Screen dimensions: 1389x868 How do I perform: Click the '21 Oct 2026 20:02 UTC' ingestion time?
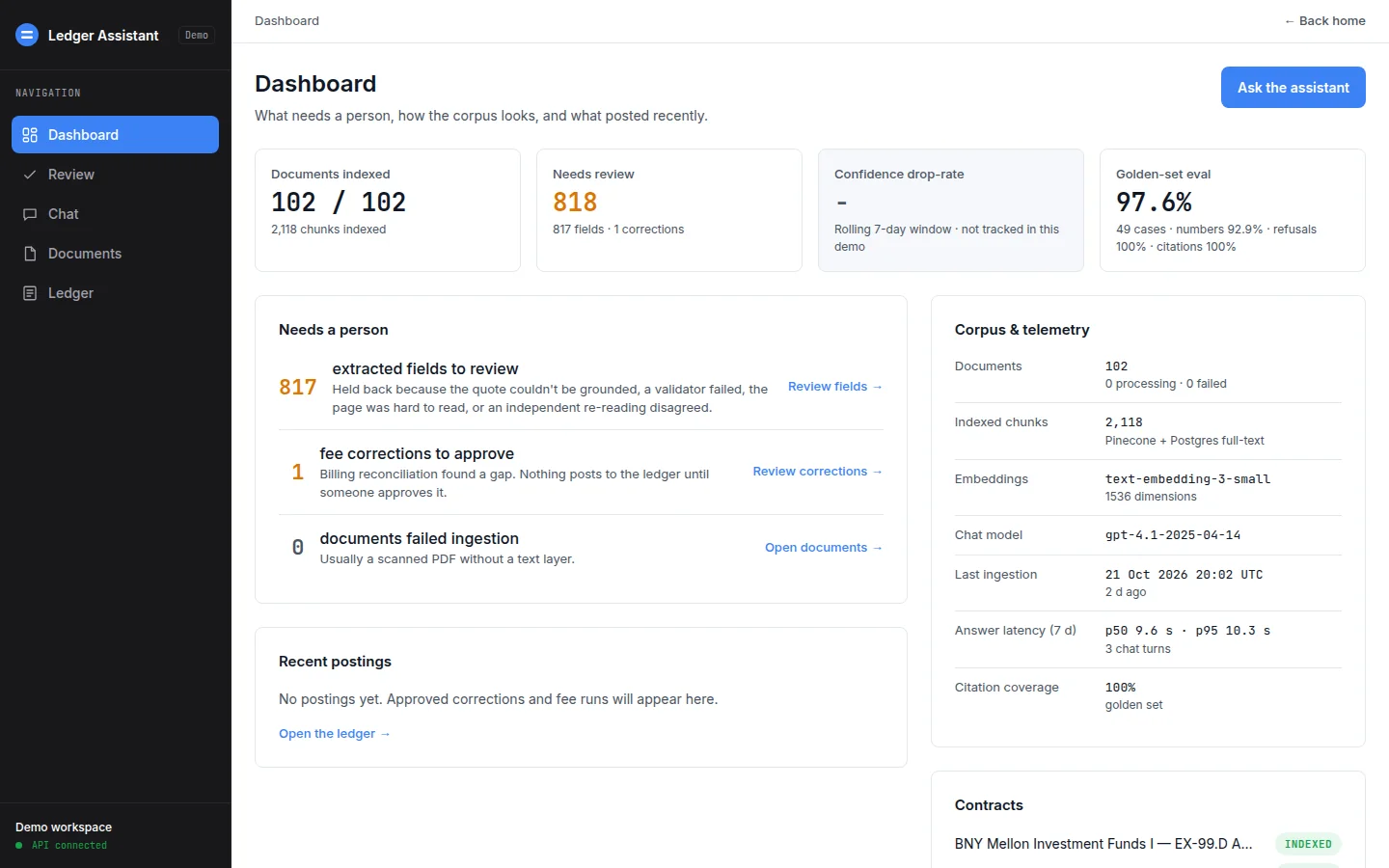tap(1184, 575)
